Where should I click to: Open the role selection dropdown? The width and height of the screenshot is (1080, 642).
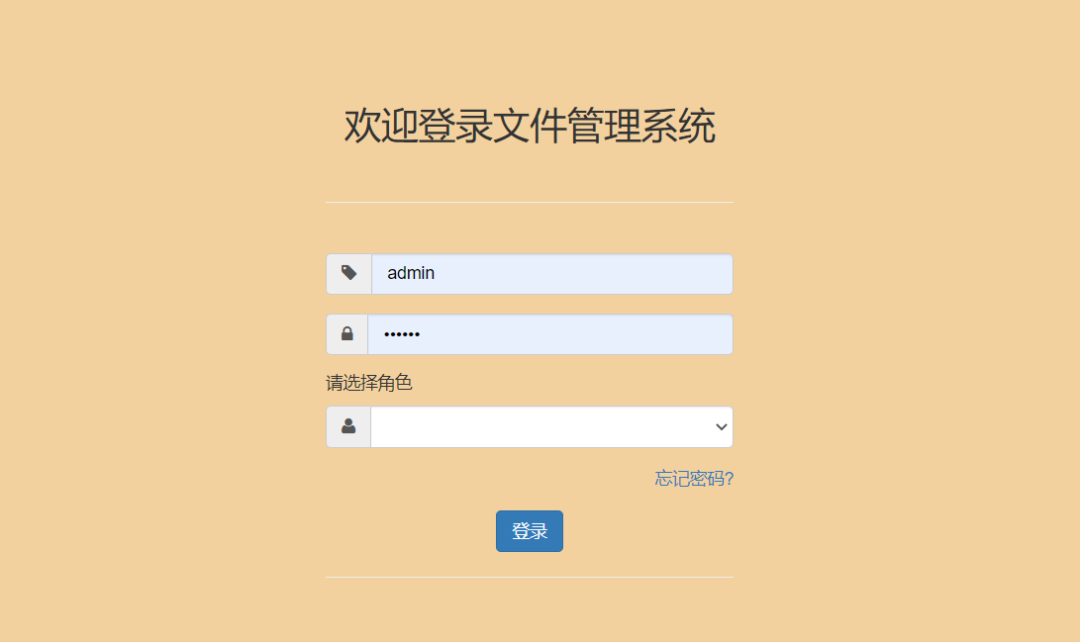point(552,427)
